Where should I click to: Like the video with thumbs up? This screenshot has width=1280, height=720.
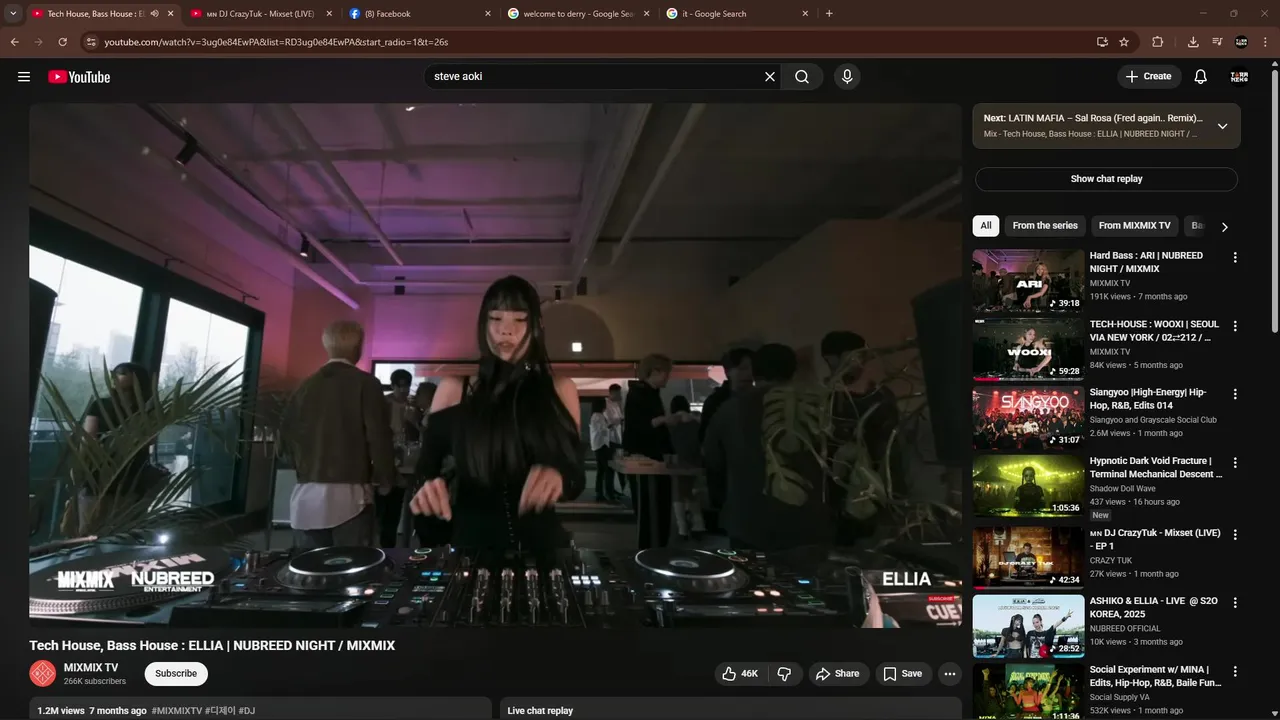click(x=741, y=674)
